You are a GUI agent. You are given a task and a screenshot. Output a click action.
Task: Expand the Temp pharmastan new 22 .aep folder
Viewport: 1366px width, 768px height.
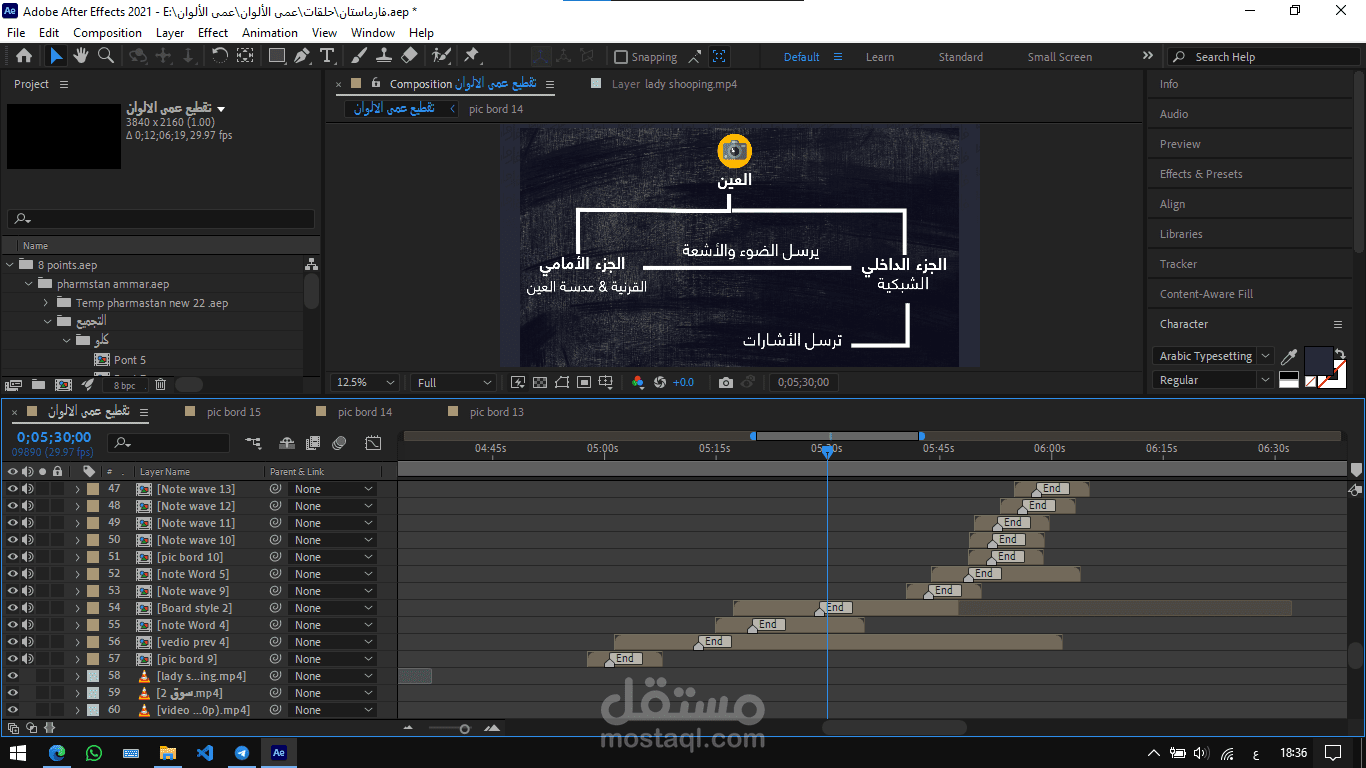tap(46, 303)
